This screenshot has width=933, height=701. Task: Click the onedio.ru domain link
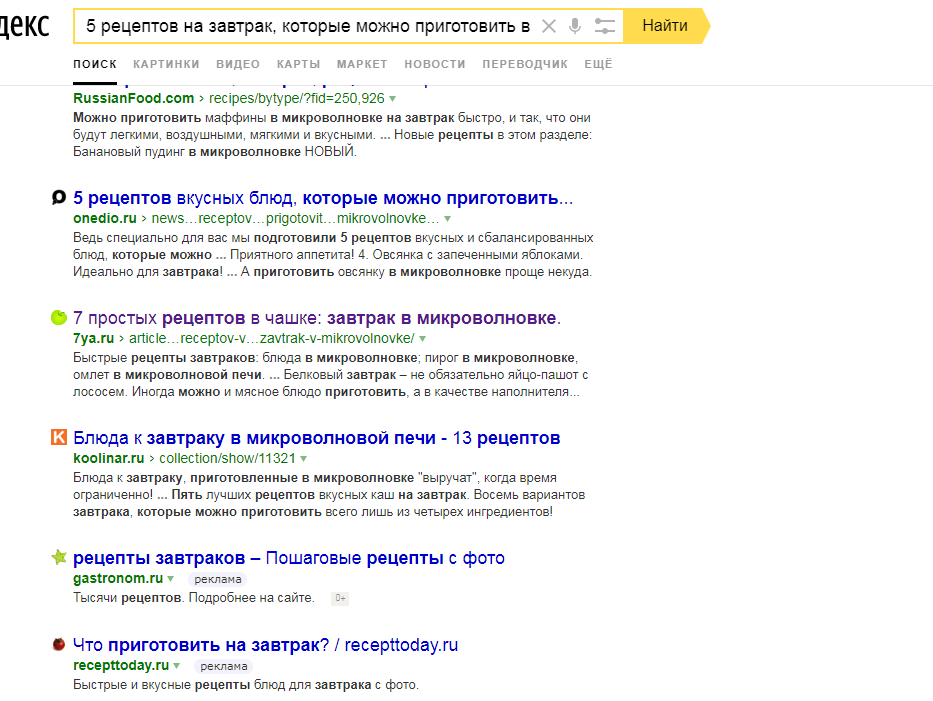coord(105,218)
